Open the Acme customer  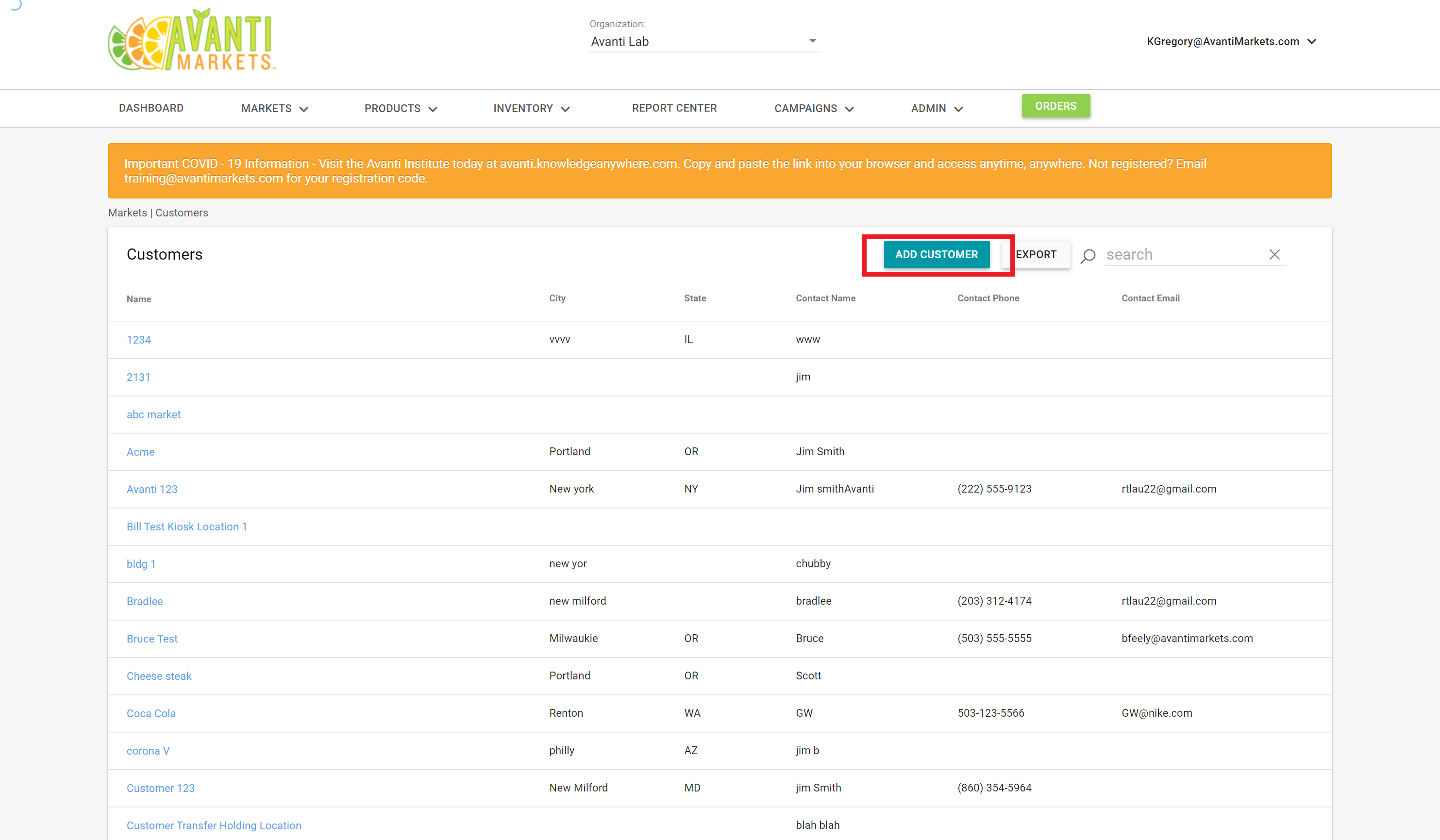coord(141,452)
